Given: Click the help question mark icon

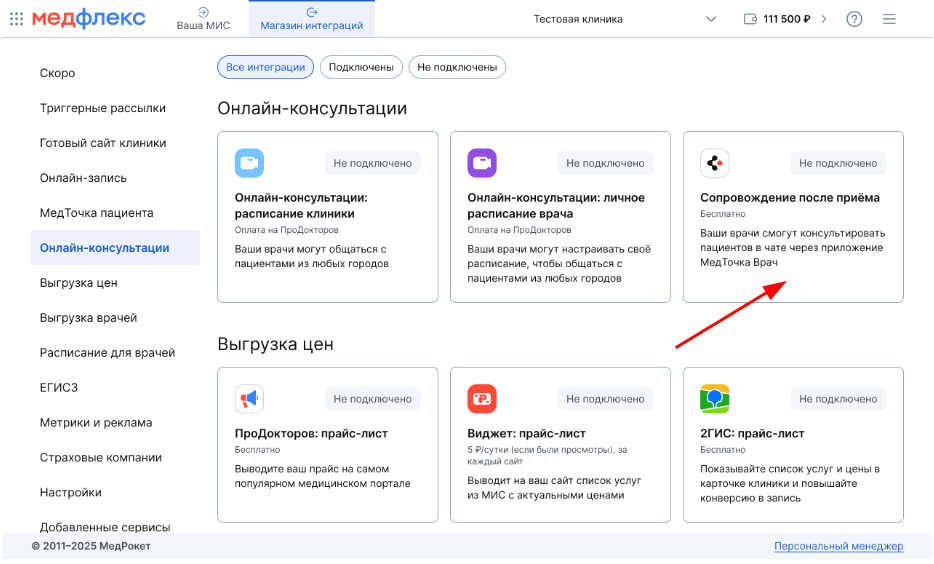Looking at the screenshot, I should (x=854, y=19).
